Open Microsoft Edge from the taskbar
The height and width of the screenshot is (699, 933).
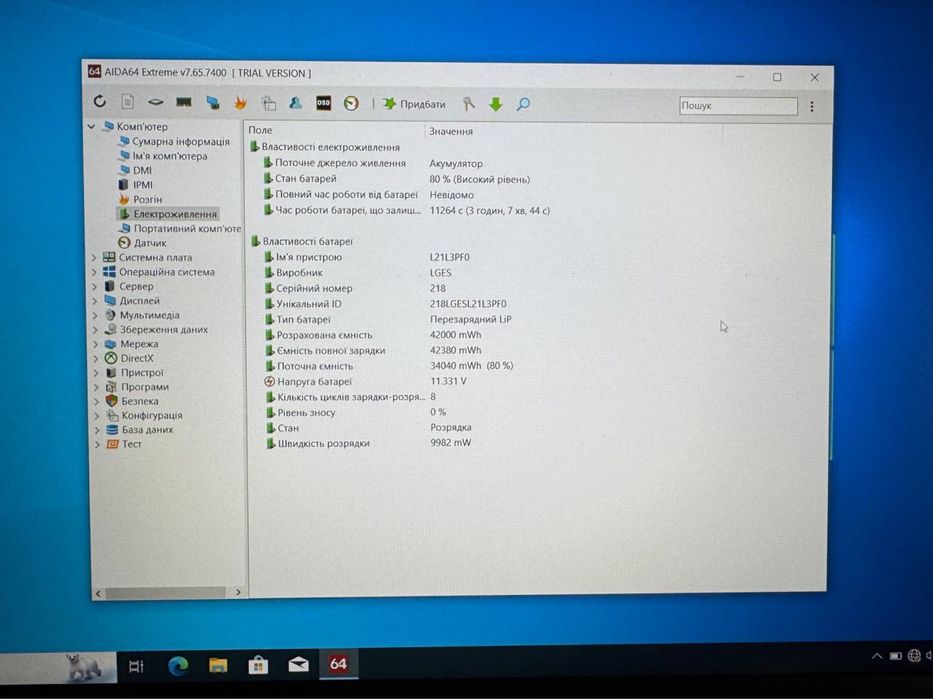pyautogui.click(x=178, y=665)
